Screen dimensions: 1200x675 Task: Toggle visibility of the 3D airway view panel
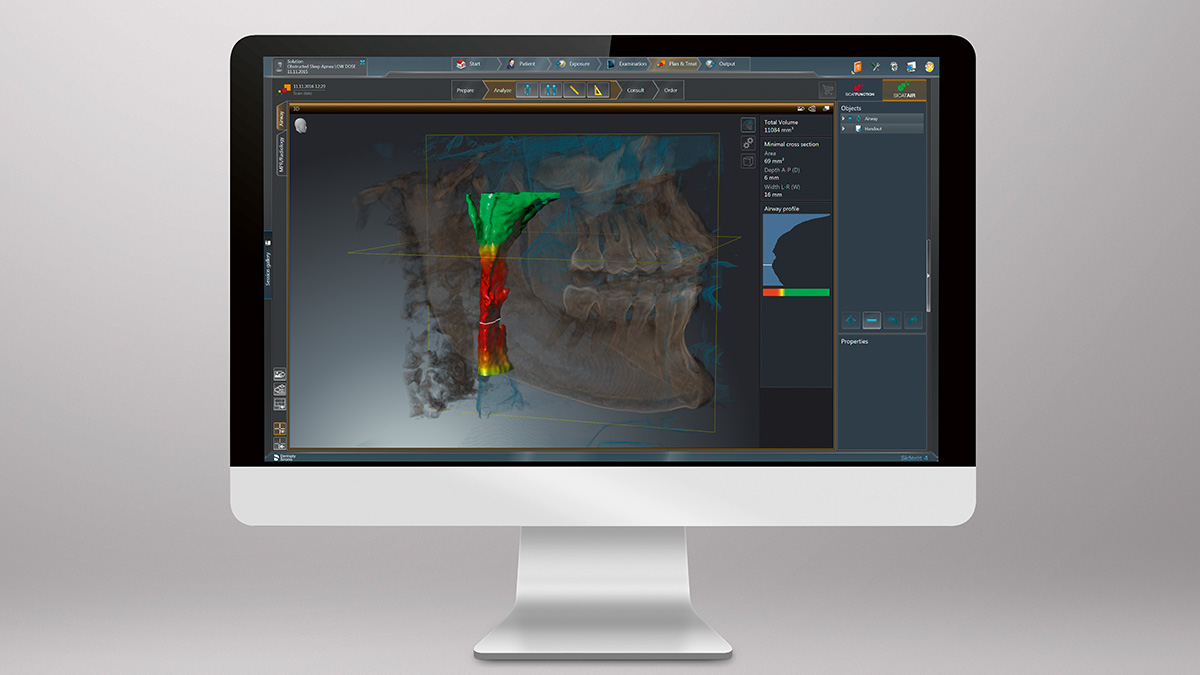(747, 122)
